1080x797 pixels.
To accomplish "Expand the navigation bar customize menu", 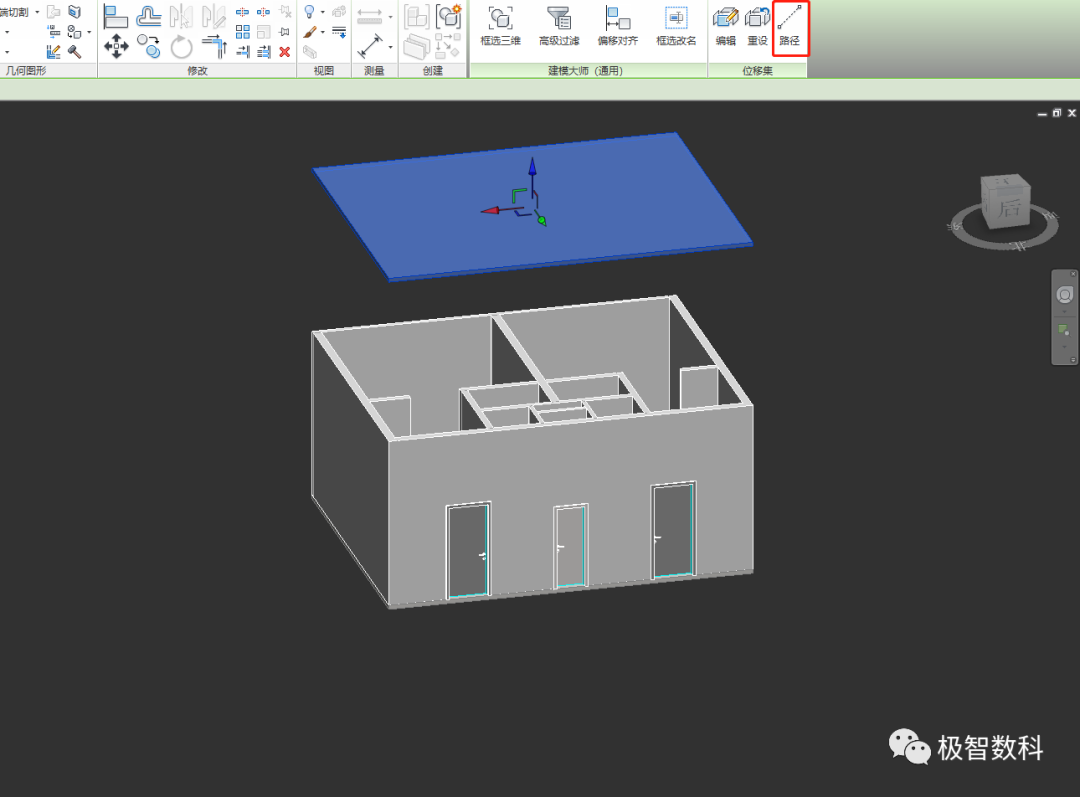I will (x=1072, y=360).
